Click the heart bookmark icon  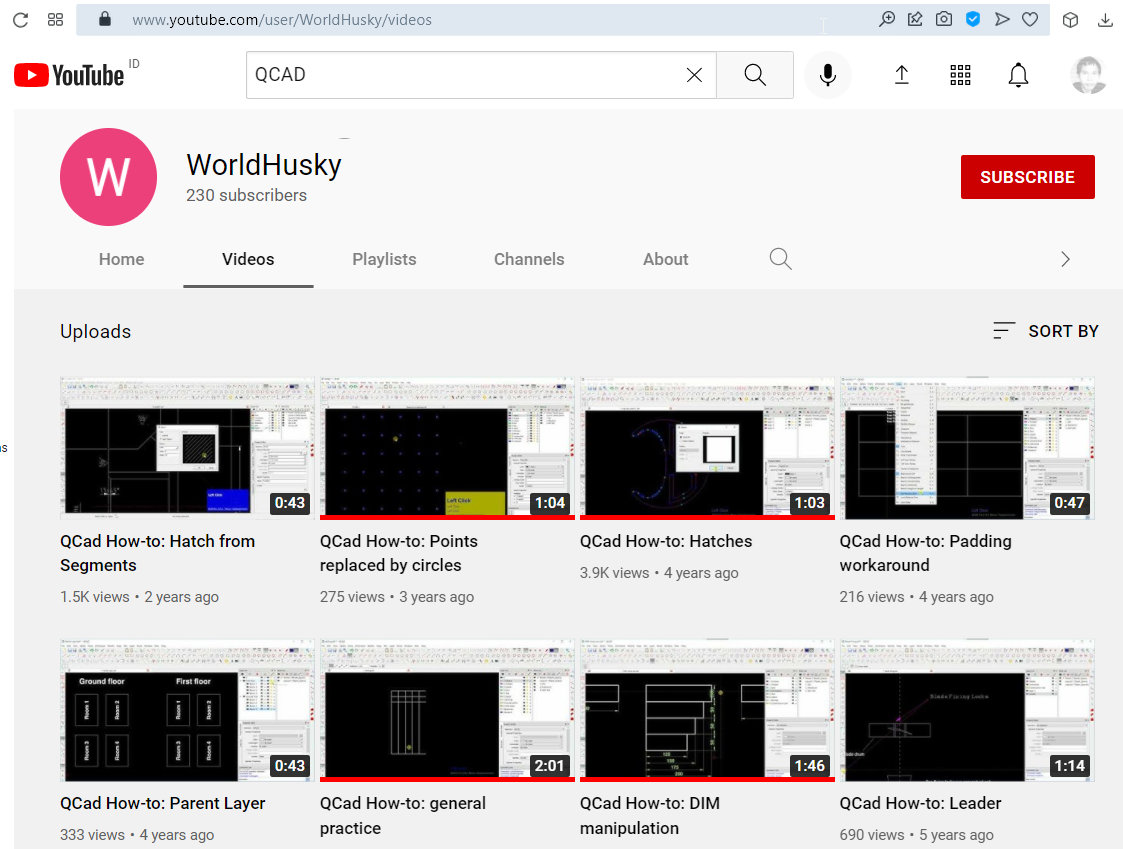(1030, 19)
